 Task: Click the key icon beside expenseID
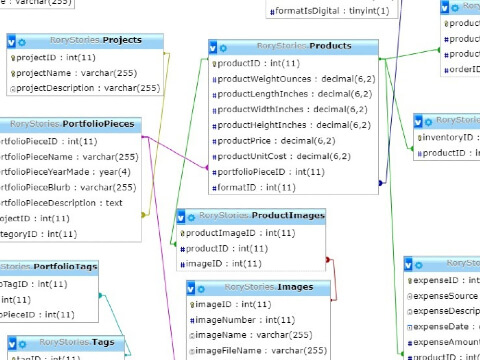[410, 281]
